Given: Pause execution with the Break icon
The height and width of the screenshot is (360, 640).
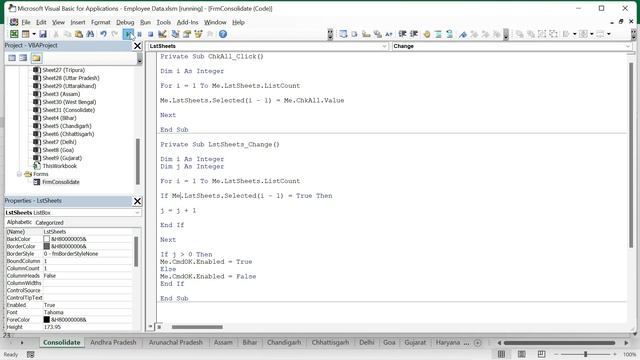Looking at the screenshot, I should [x=140, y=34].
